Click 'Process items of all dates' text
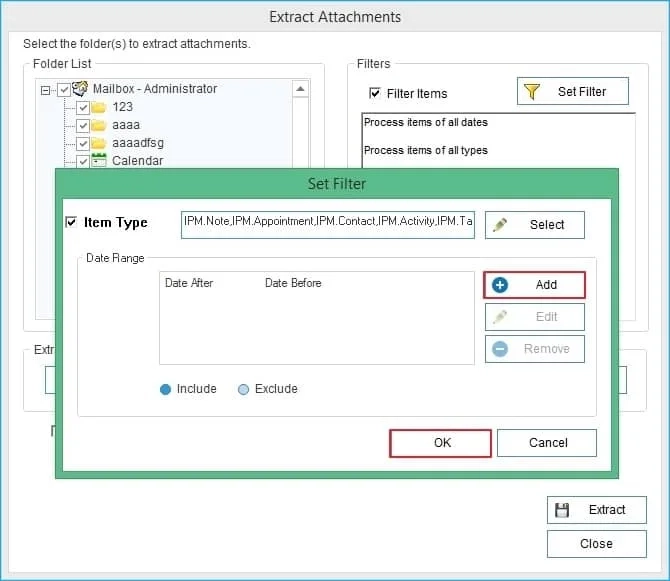 [426, 122]
